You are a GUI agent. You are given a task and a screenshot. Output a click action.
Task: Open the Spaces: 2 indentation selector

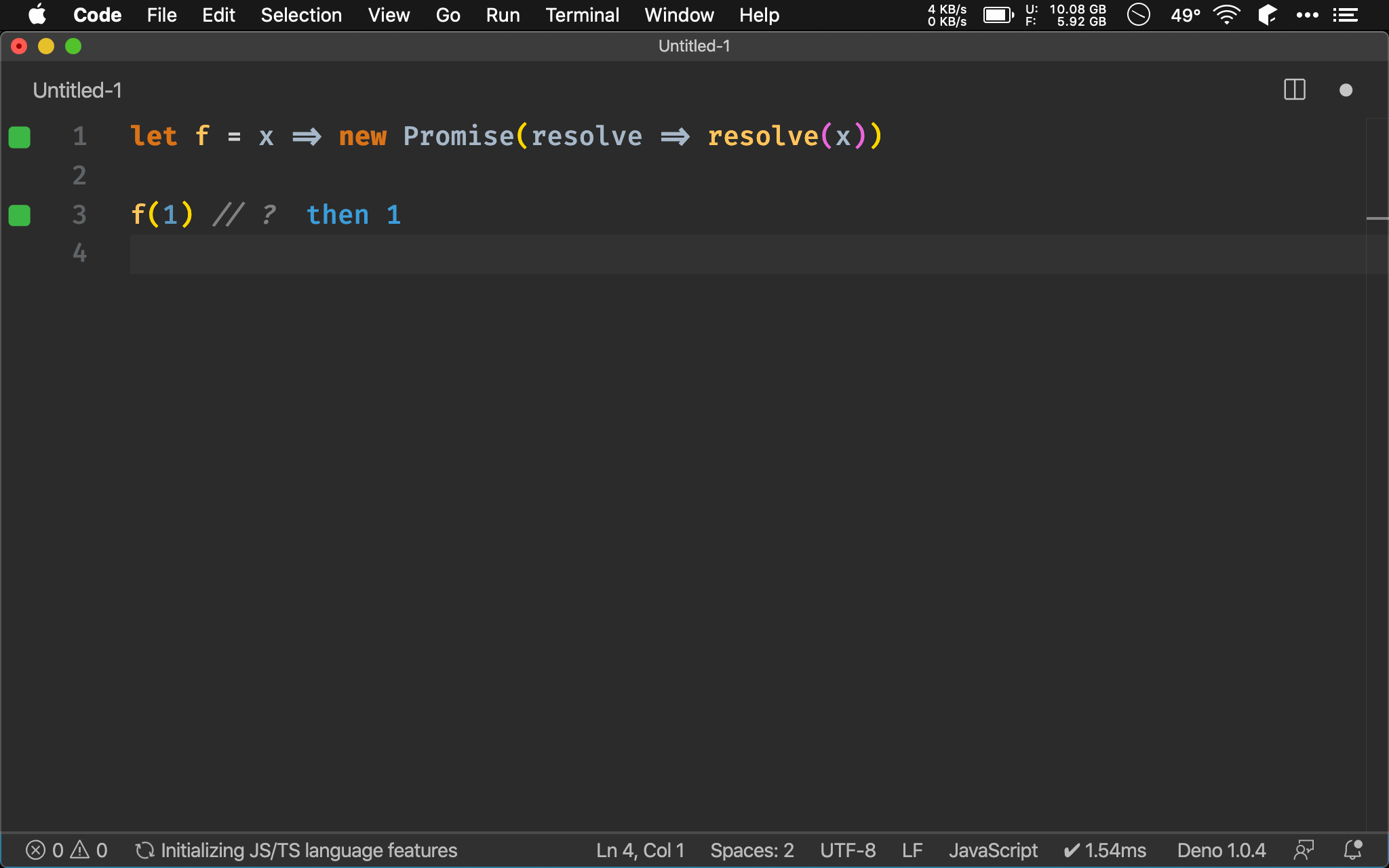[x=751, y=850]
